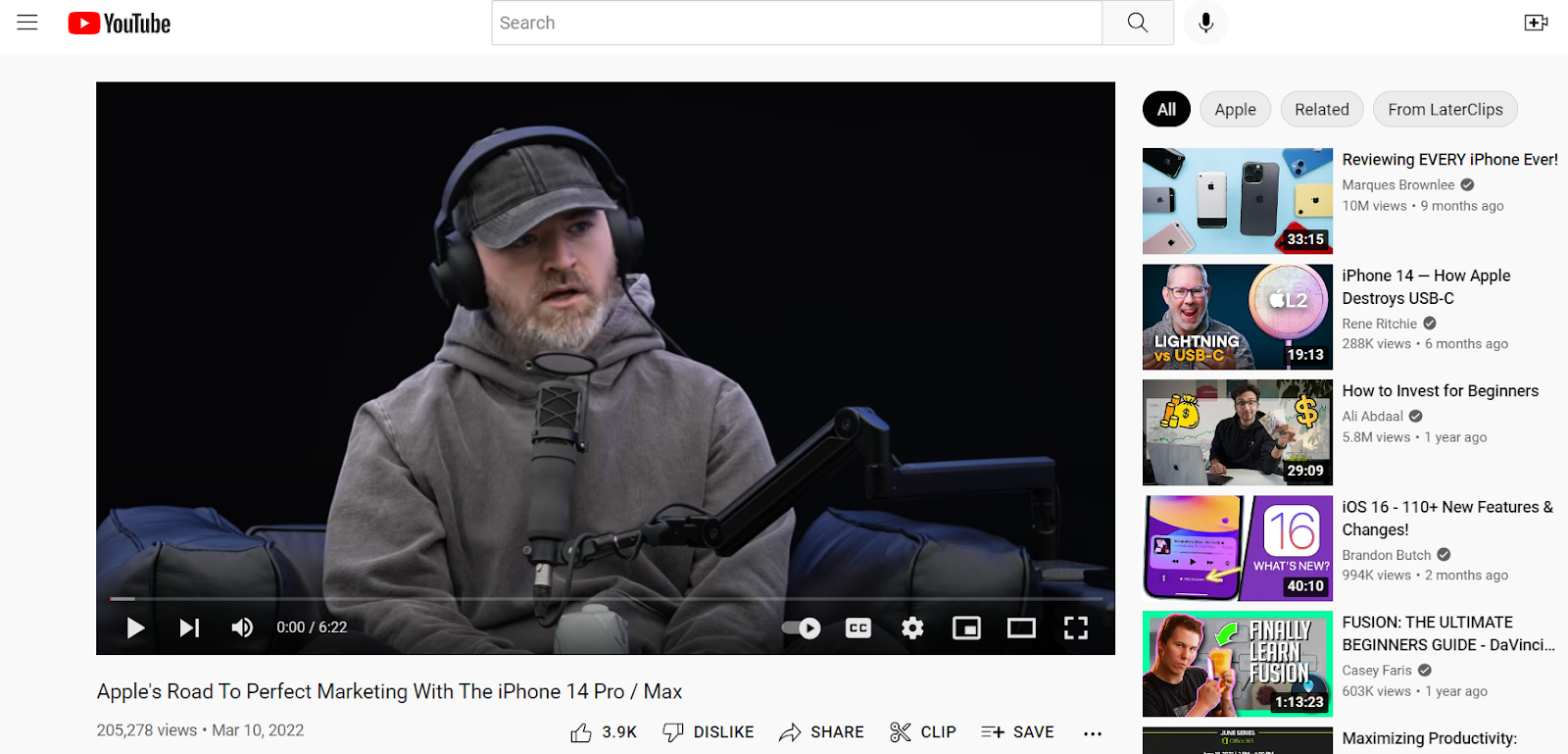
Task: Open Lightning vs USB-C video thumbnail
Action: (x=1238, y=317)
